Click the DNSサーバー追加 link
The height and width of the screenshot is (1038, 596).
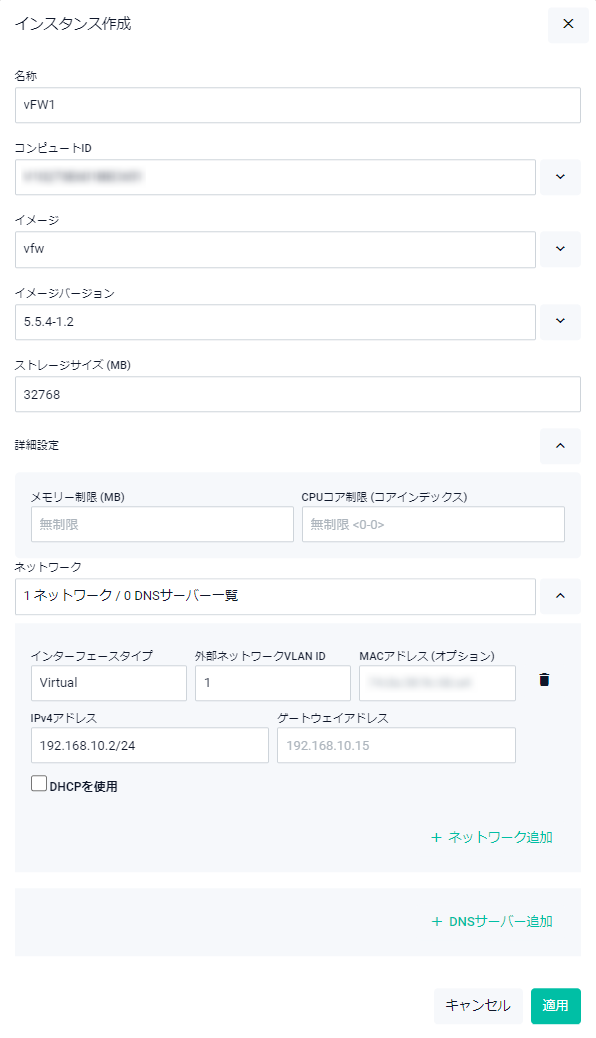point(492,921)
